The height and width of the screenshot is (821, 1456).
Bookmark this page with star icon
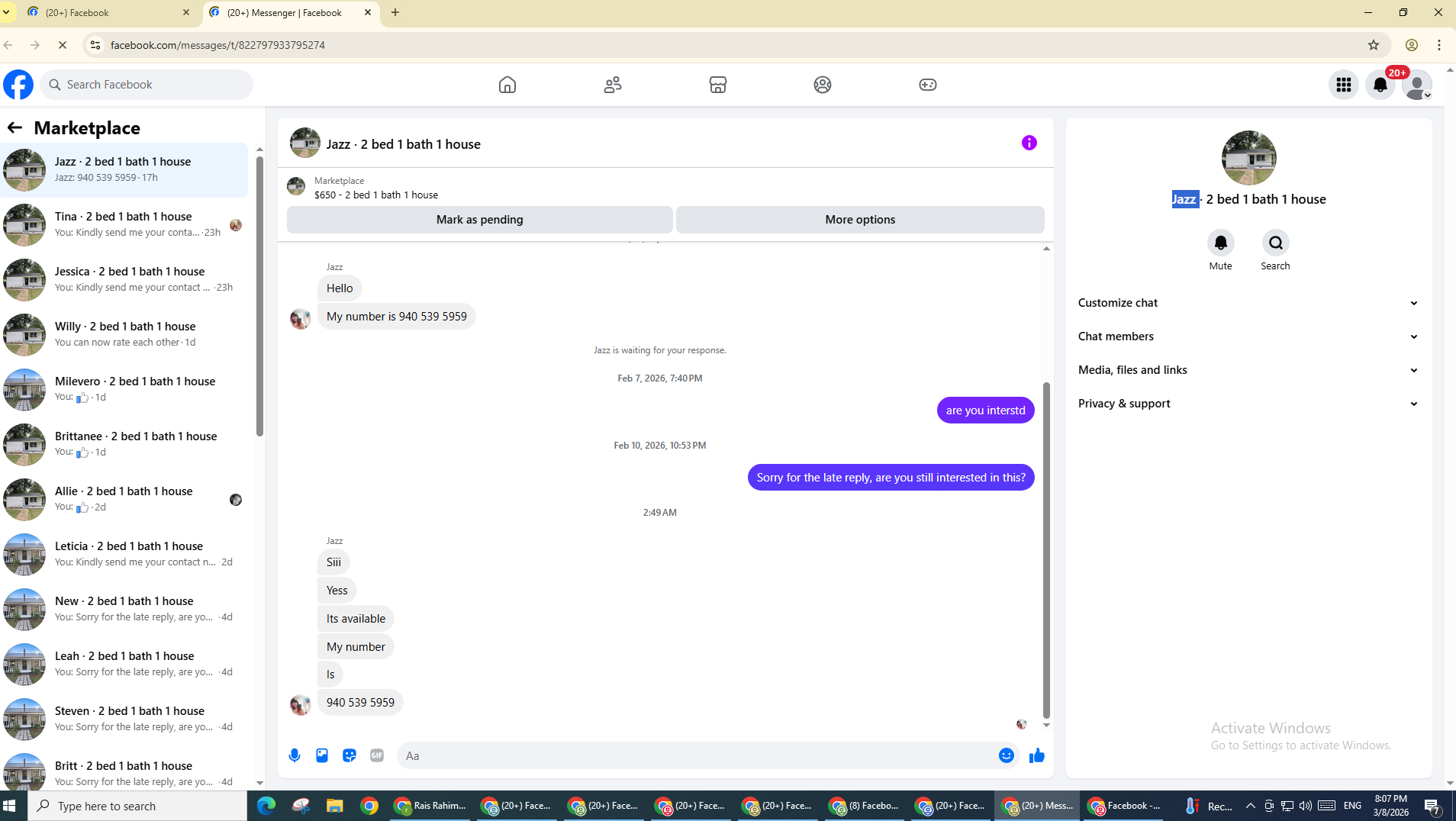(1374, 45)
